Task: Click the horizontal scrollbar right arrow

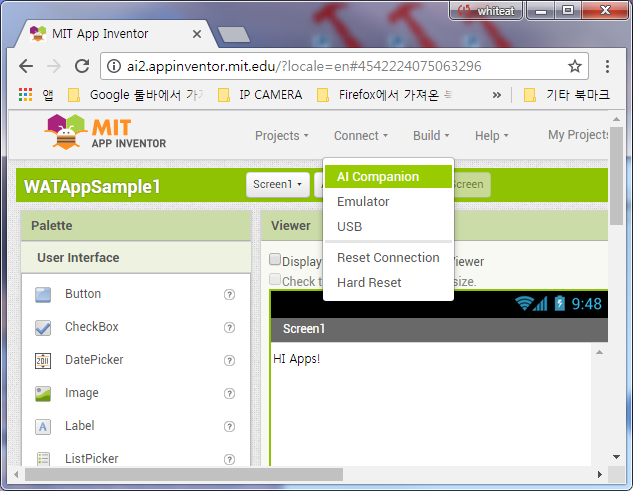Action: [x=599, y=474]
